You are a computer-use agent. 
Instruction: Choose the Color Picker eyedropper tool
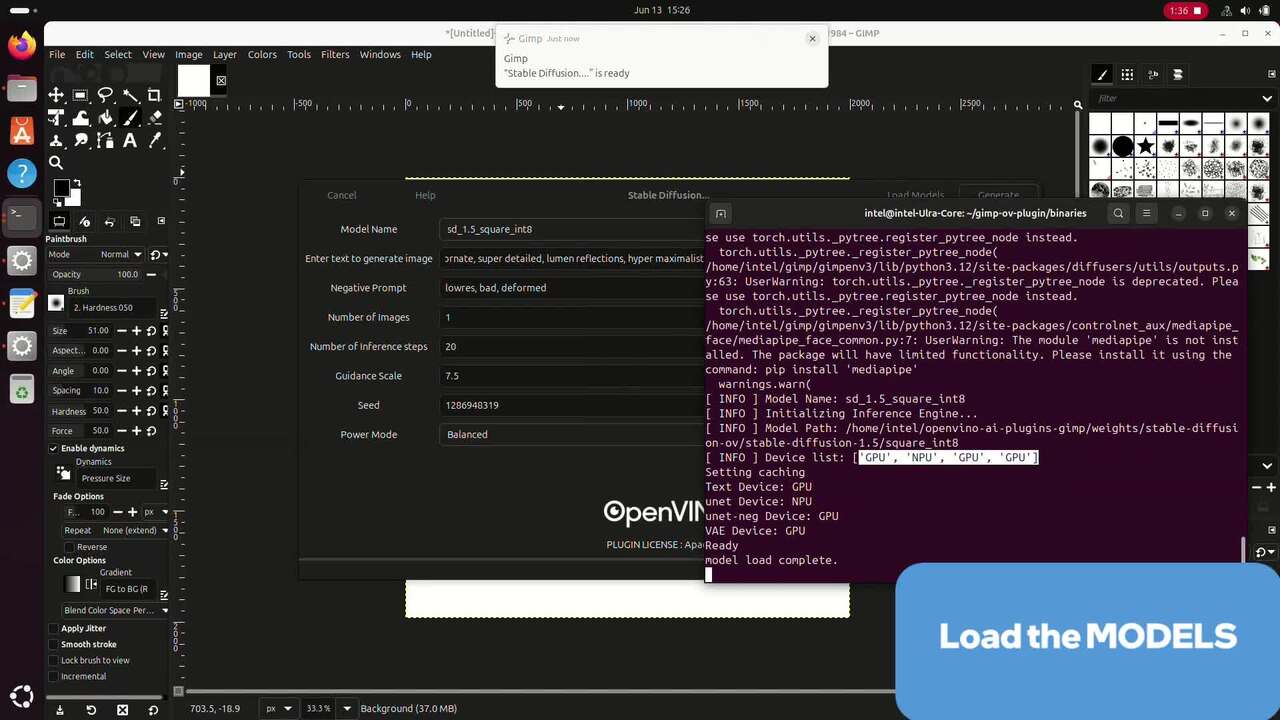click(x=154, y=141)
